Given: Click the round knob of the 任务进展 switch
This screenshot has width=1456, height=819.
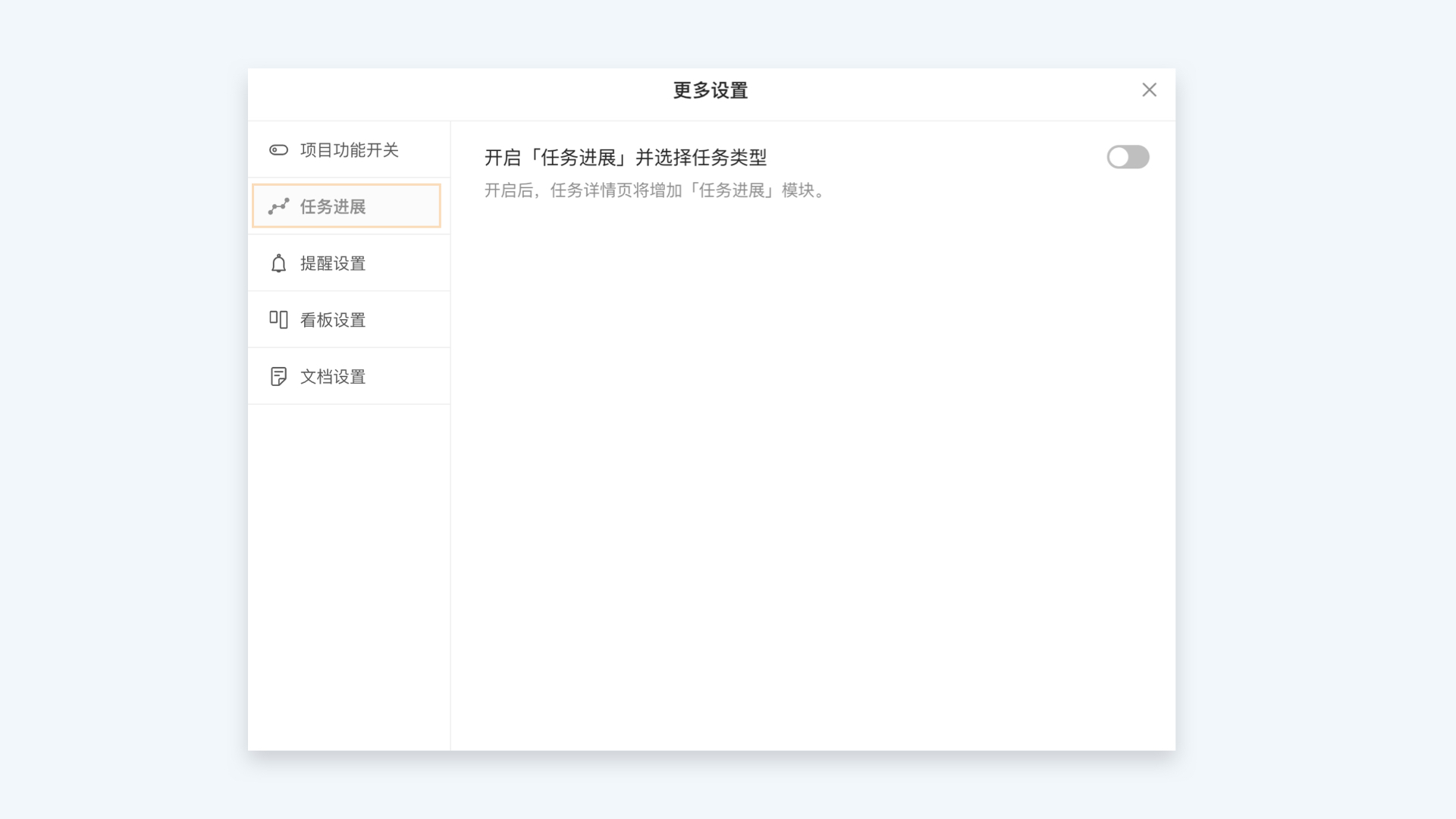Looking at the screenshot, I should [x=1119, y=157].
